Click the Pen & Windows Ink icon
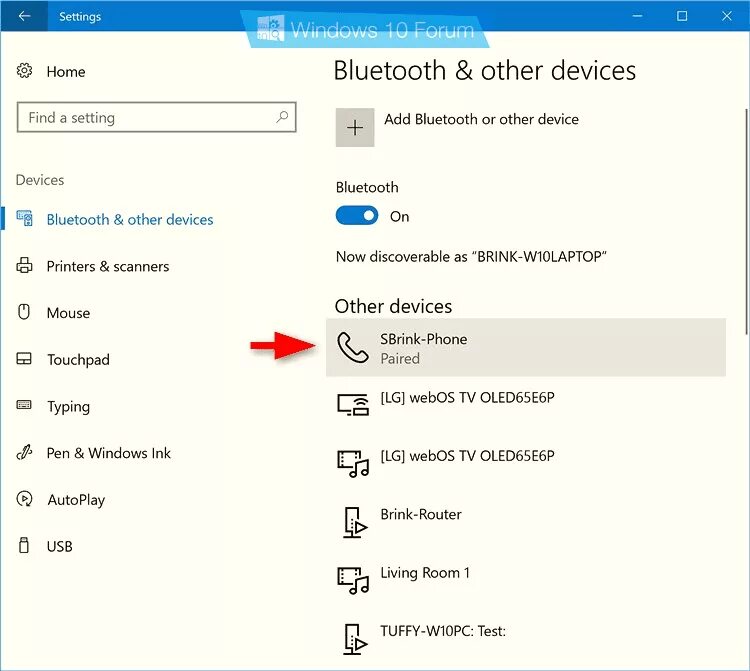This screenshot has height=671, width=750. (24, 452)
